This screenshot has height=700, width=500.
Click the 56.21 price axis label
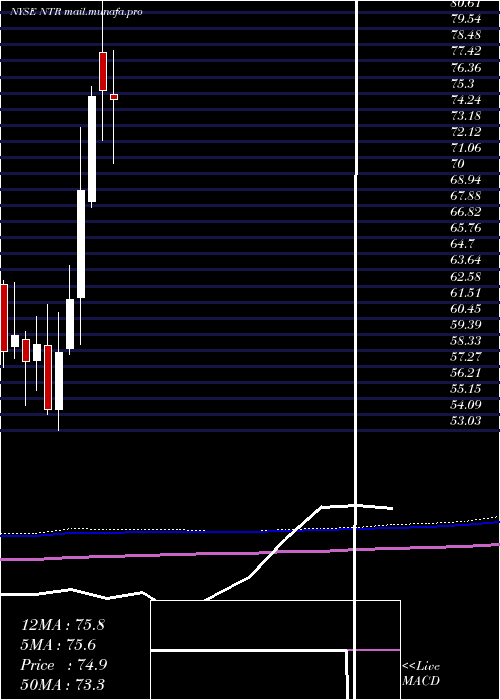[x=467, y=373]
